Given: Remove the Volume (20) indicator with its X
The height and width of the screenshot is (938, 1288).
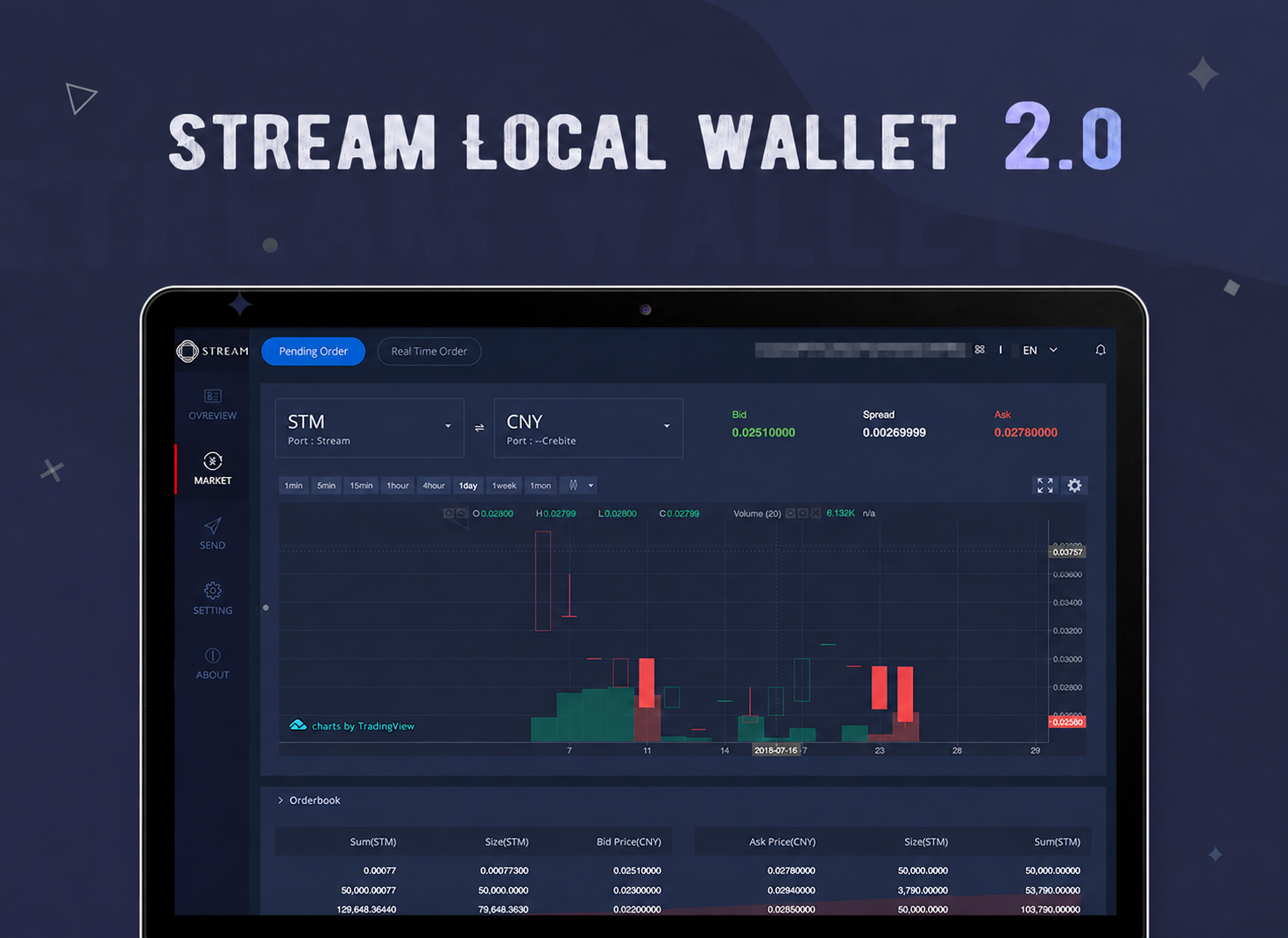Looking at the screenshot, I should pyautogui.click(x=816, y=514).
